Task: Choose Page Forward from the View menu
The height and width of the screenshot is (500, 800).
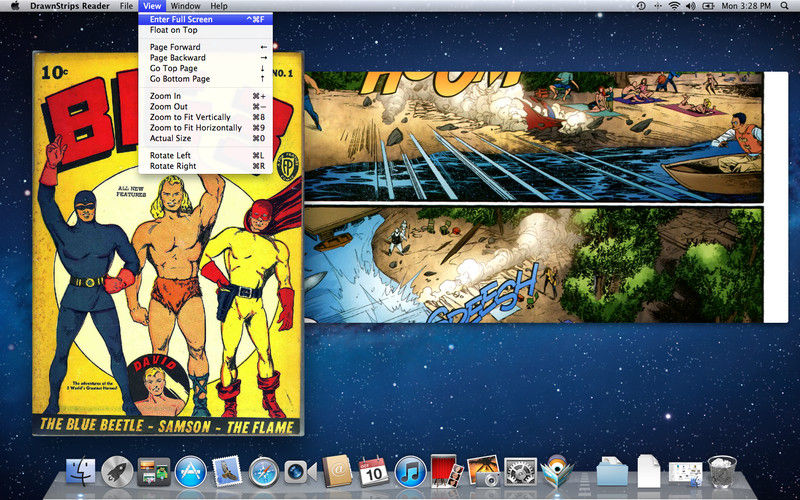Action: click(x=205, y=47)
